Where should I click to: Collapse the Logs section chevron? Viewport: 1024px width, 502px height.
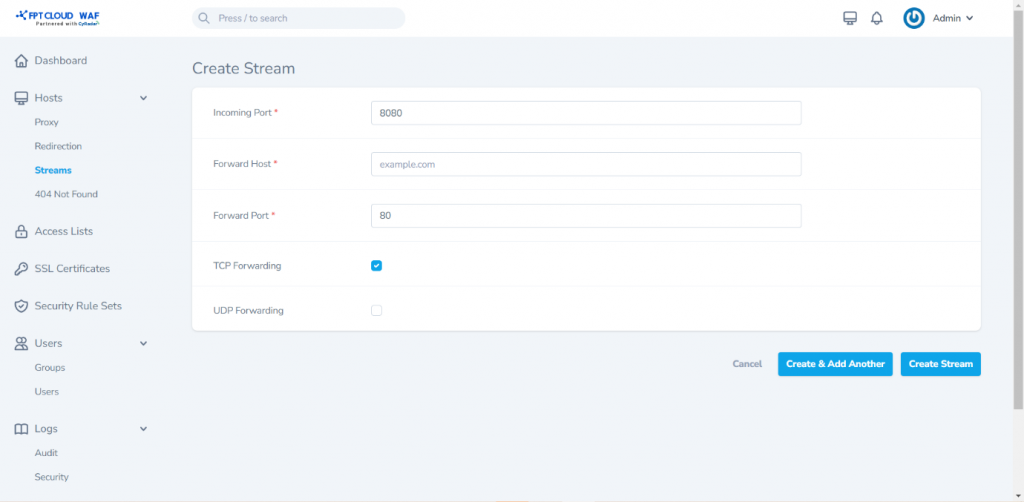143,429
